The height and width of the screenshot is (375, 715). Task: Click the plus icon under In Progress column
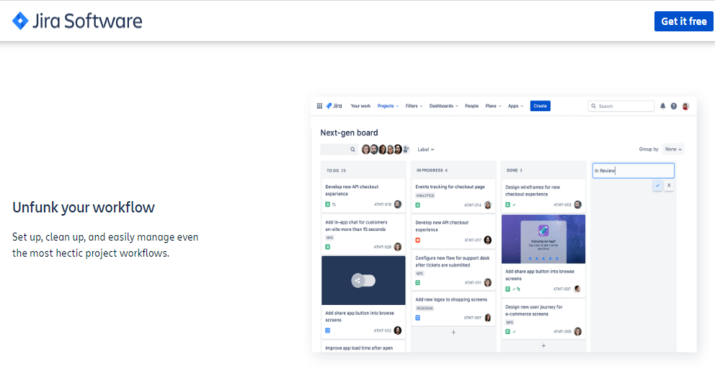(x=453, y=332)
